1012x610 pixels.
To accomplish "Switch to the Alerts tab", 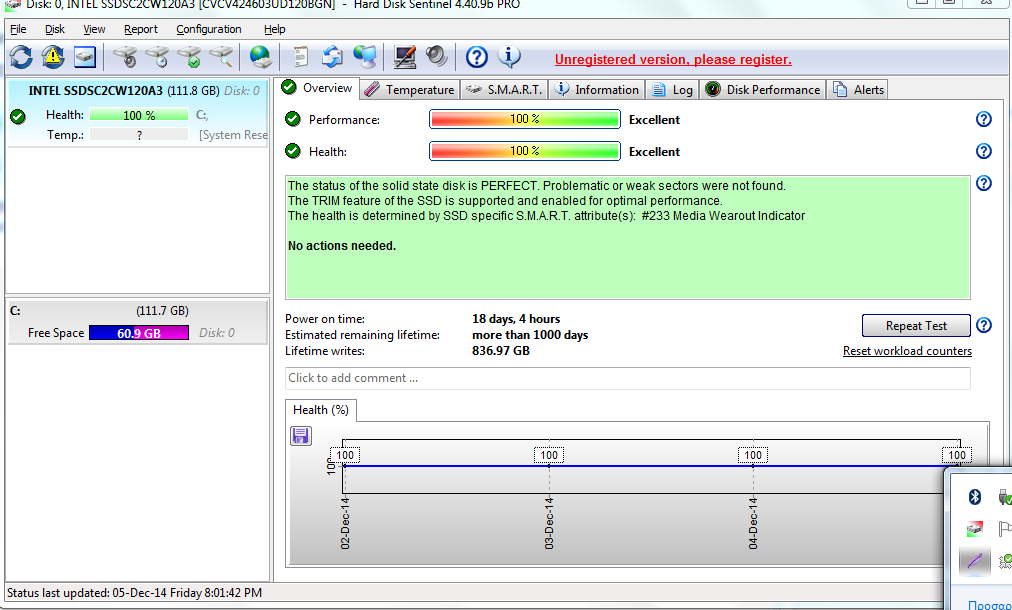I will (x=859, y=90).
